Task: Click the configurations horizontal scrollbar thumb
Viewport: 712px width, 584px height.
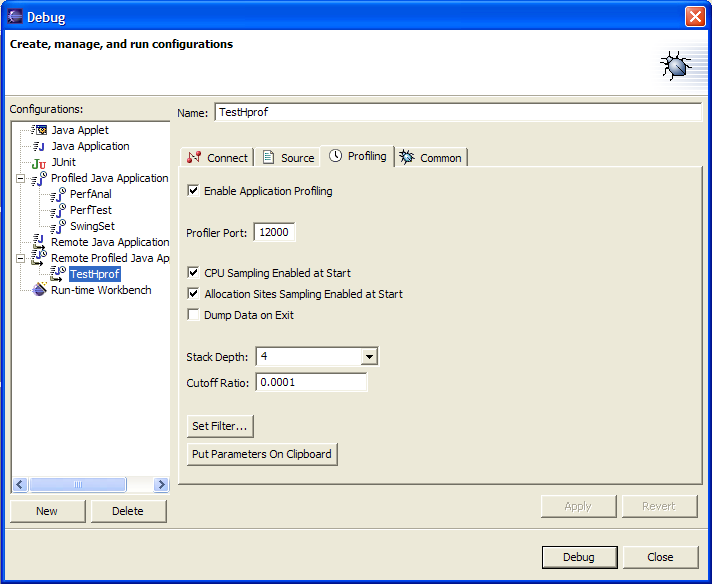Action: (78, 485)
